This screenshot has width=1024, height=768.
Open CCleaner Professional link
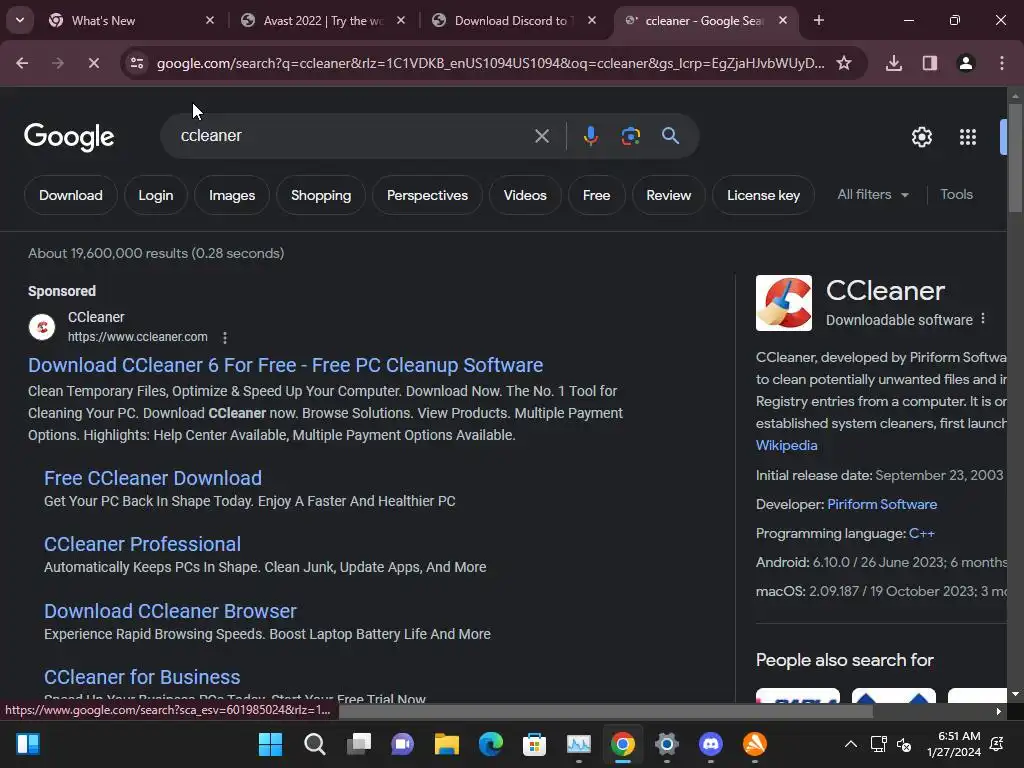click(142, 544)
